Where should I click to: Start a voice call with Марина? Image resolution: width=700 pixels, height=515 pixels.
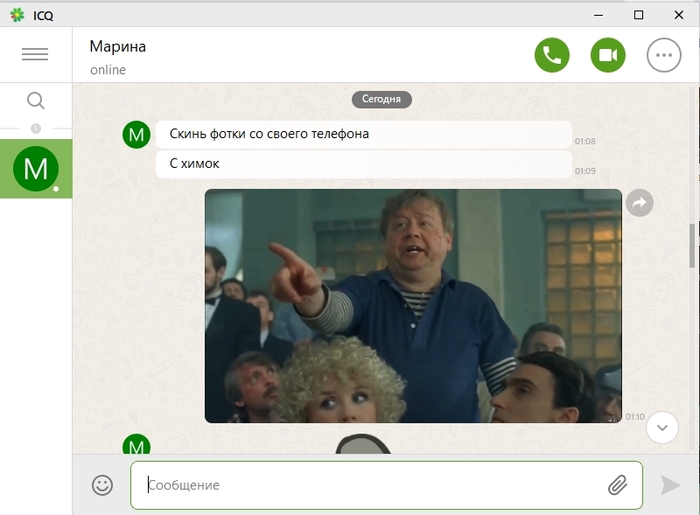(x=551, y=56)
